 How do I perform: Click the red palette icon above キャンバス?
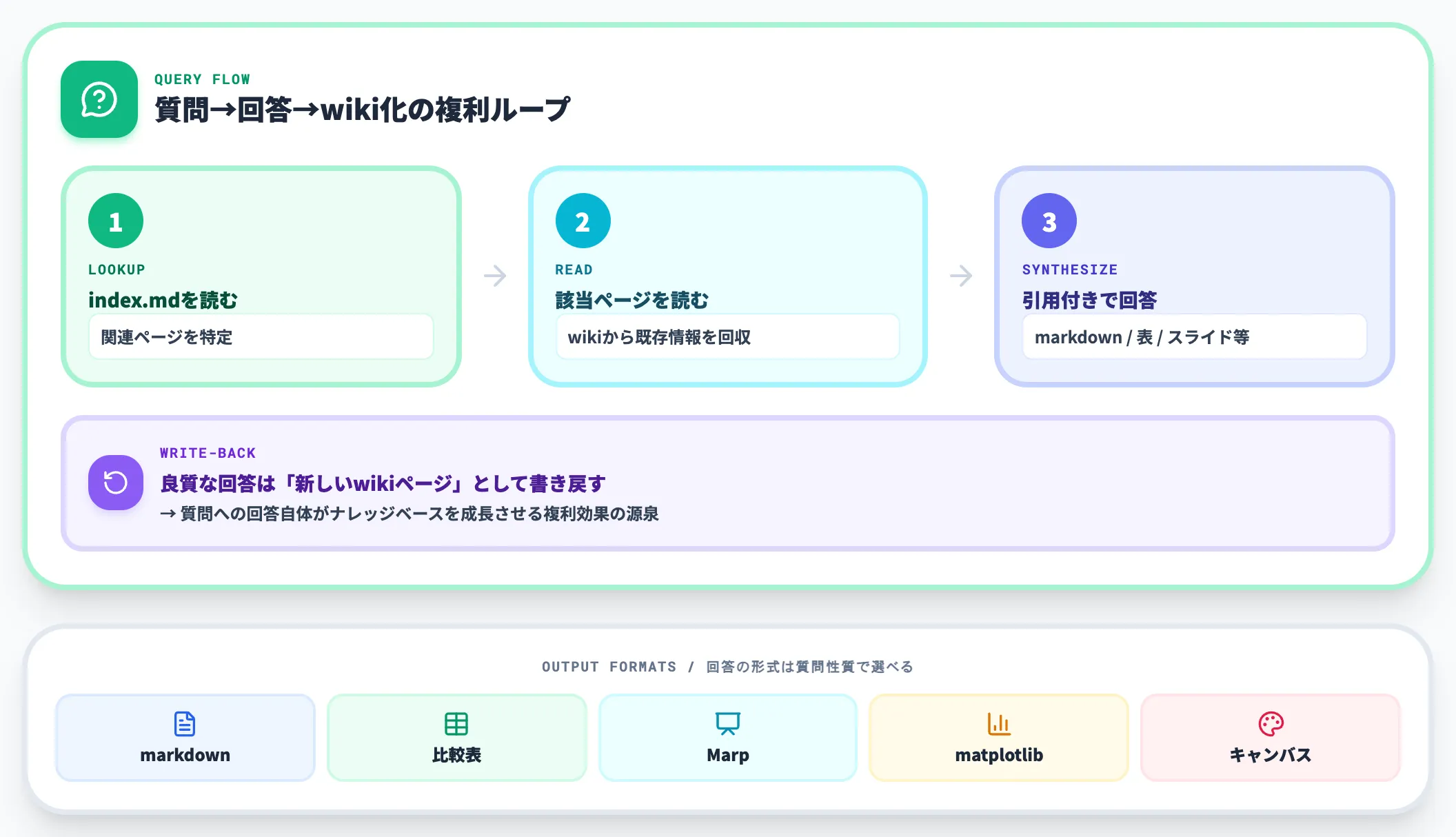coord(1271,724)
